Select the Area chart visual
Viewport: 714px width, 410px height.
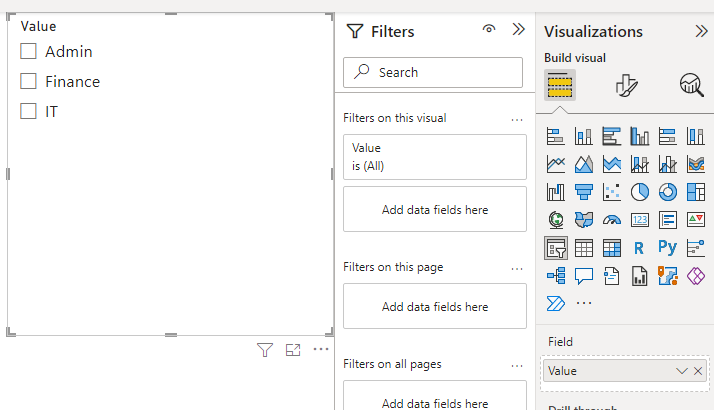584,164
